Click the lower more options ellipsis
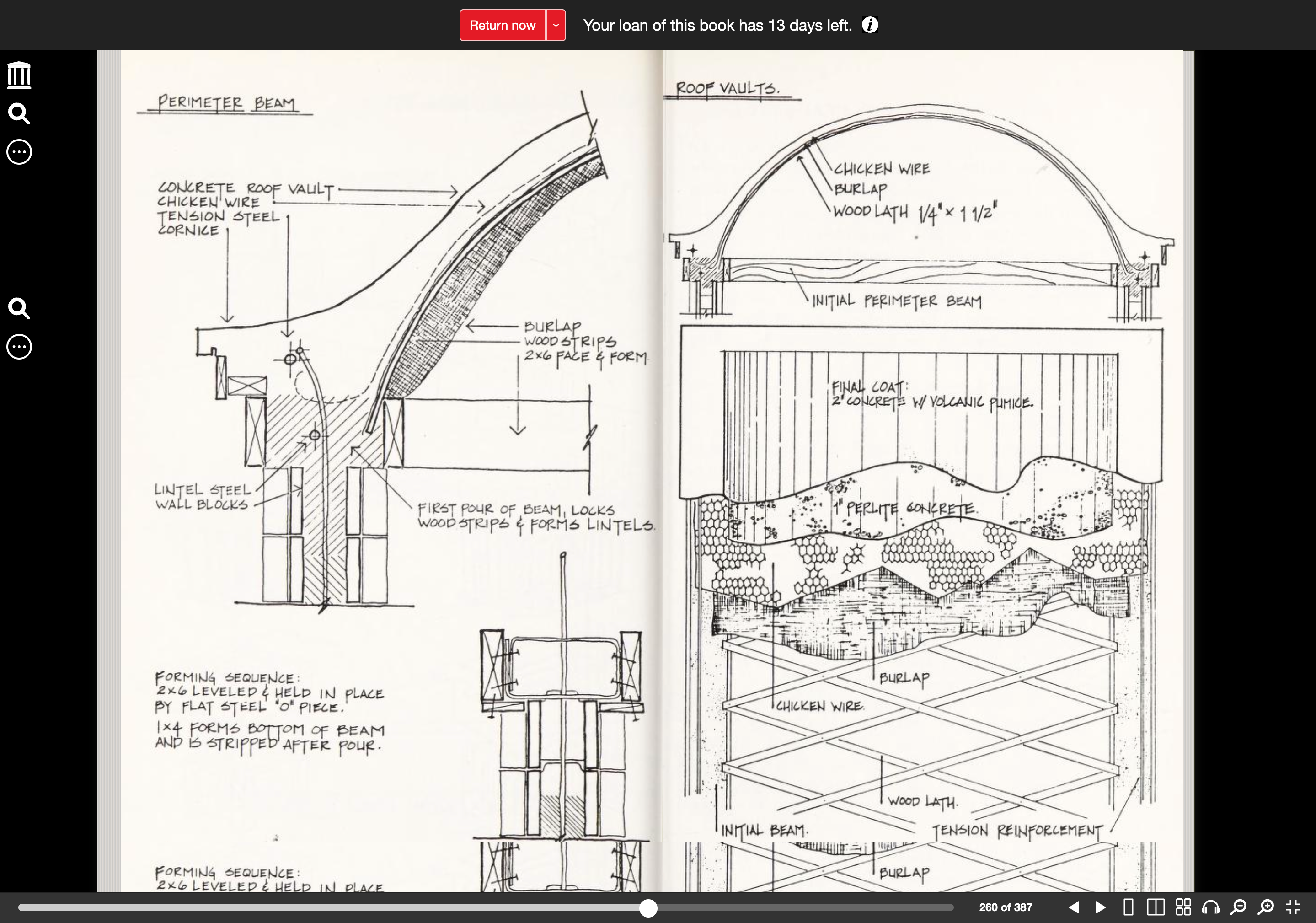 coord(19,347)
